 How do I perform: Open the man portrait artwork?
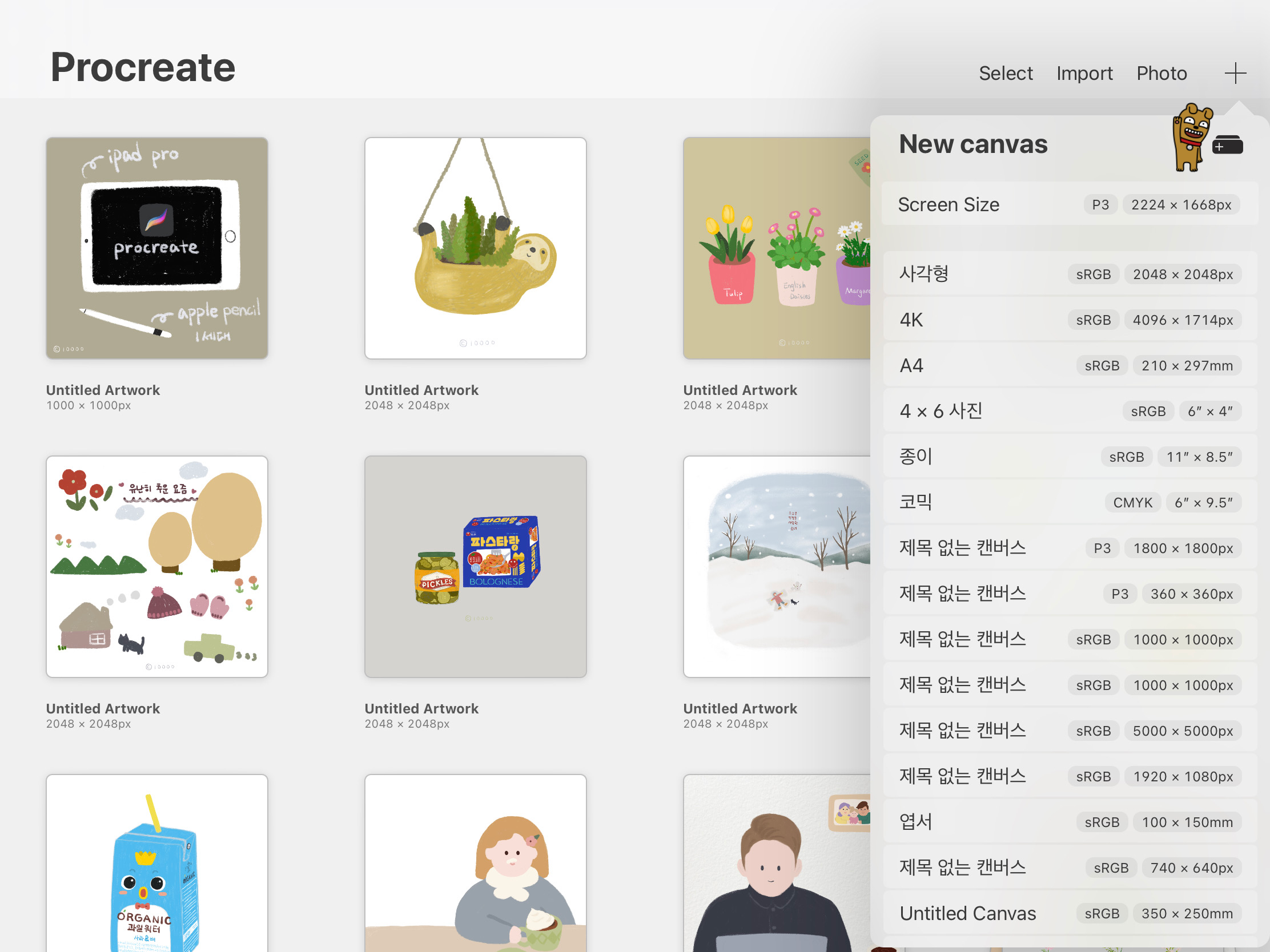click(777, 863)
